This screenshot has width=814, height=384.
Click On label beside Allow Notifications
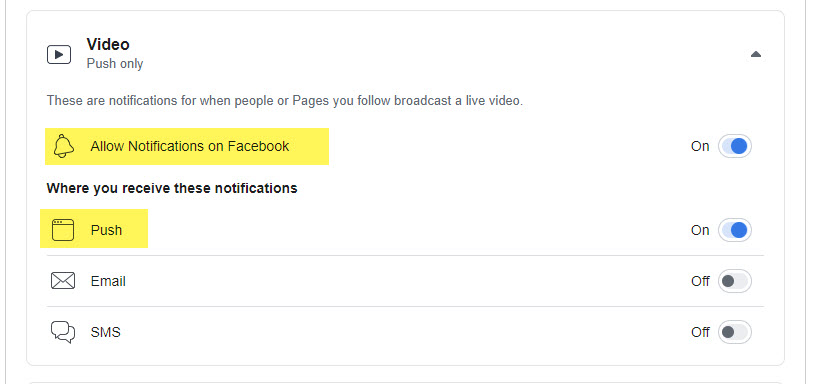700,146
